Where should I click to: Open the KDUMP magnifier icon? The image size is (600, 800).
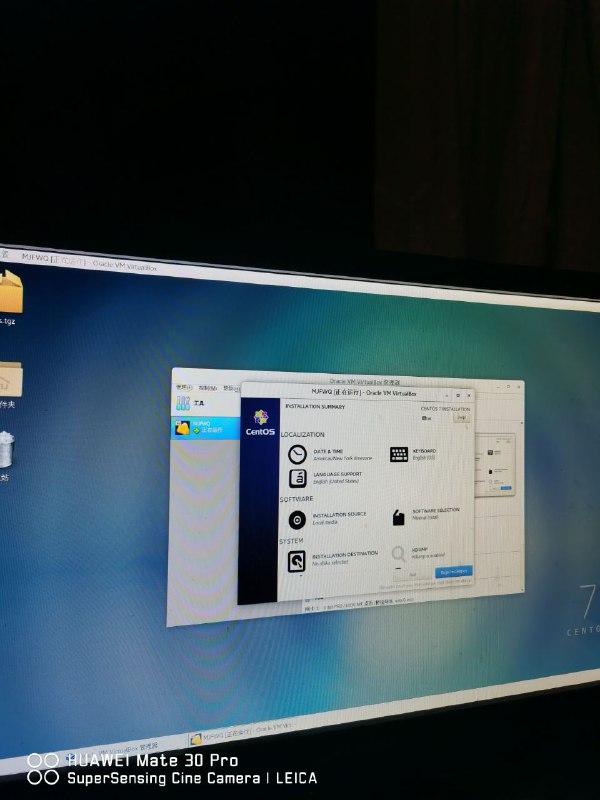[x=398, y=554]
